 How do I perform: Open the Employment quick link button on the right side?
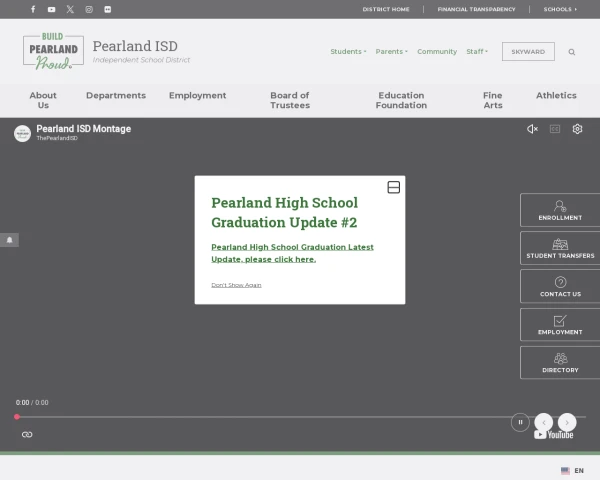coord(560,325)
